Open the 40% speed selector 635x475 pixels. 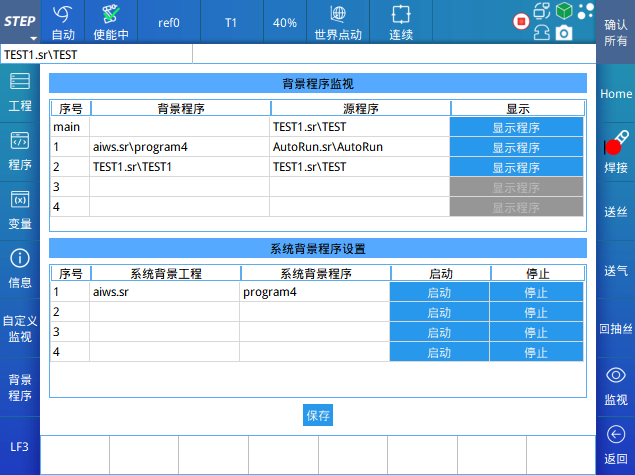point(285,21)
